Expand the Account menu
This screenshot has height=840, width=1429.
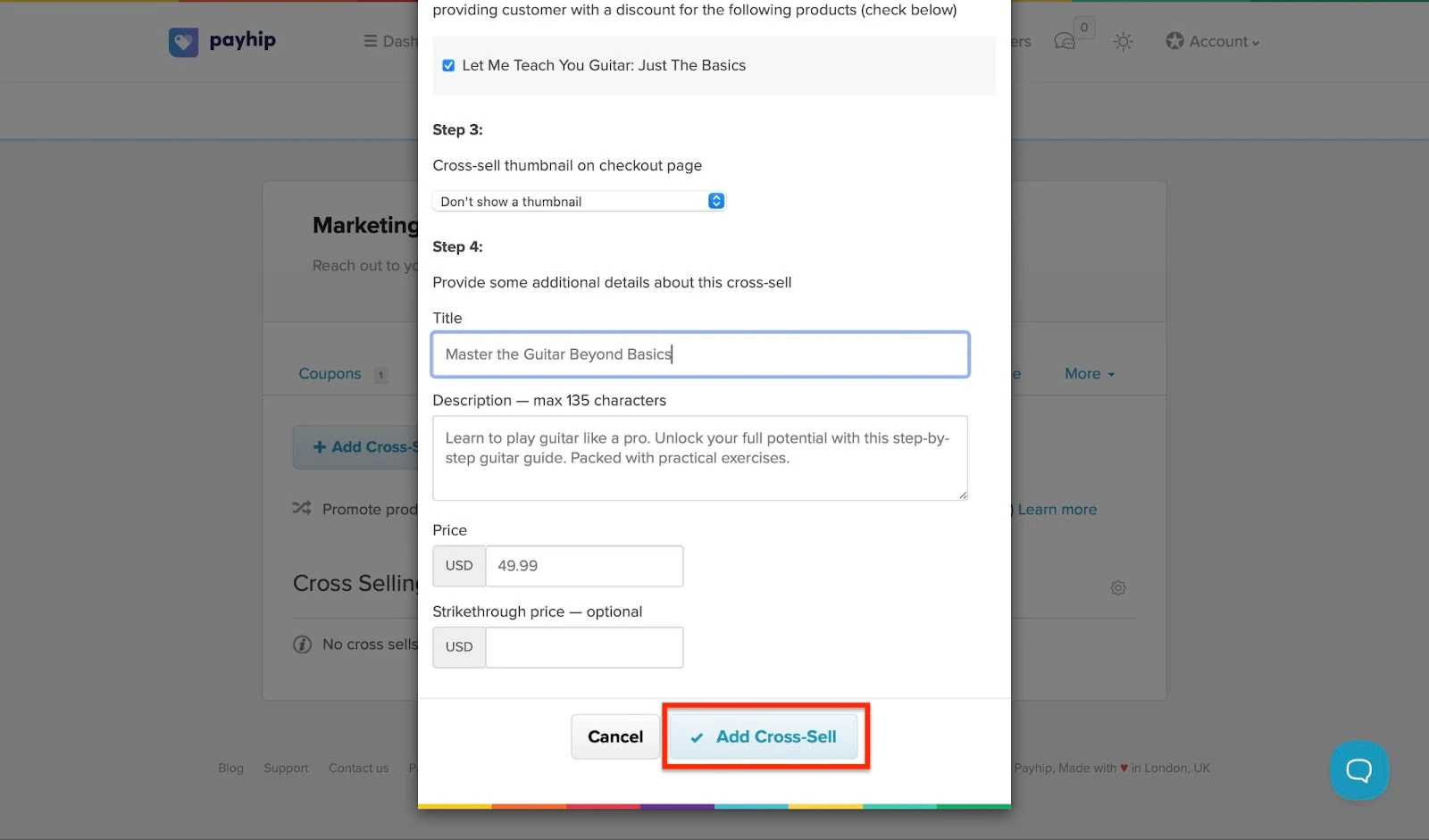tap(1213, 42)
